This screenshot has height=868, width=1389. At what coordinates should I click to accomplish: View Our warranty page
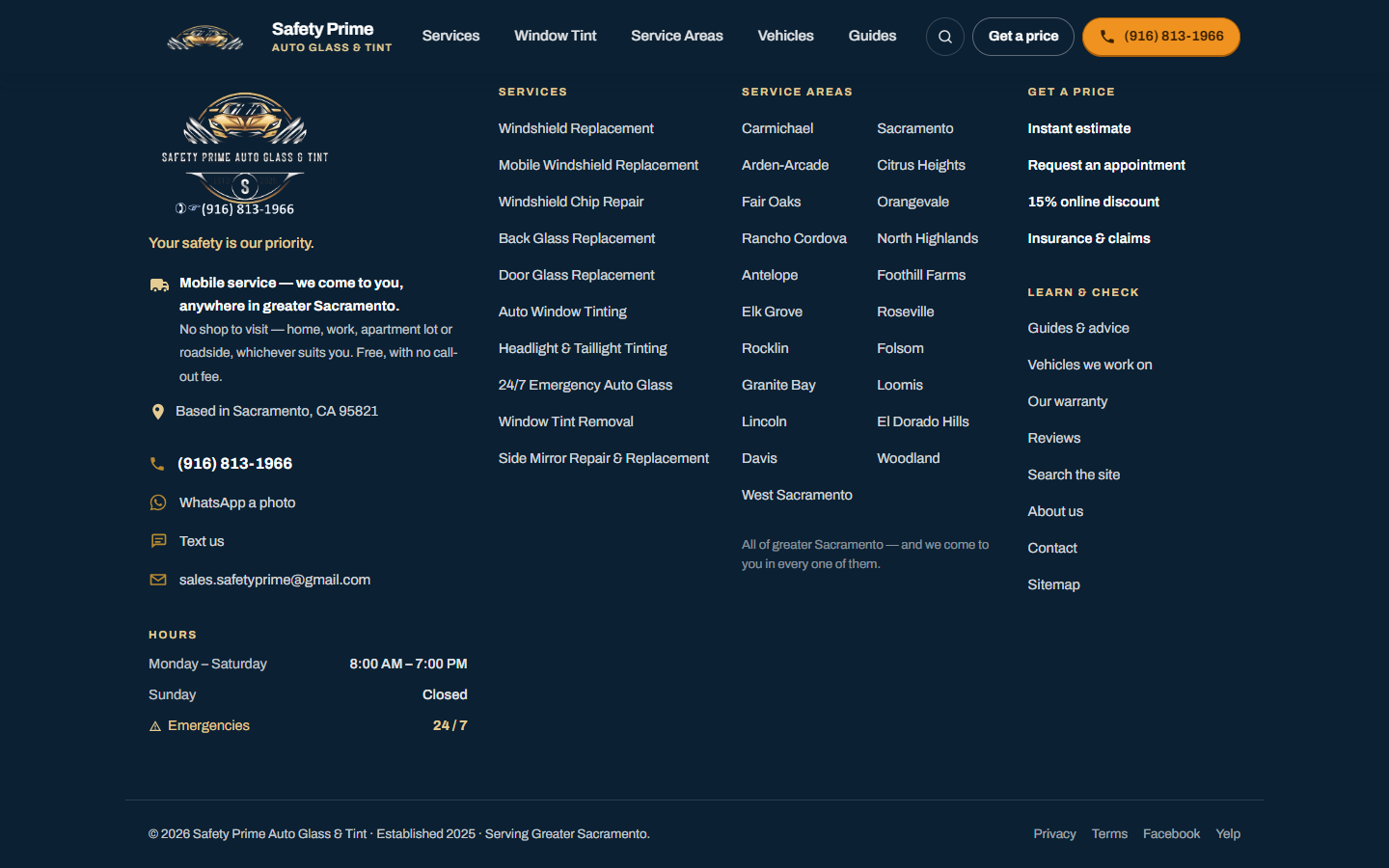(1068, 401)
